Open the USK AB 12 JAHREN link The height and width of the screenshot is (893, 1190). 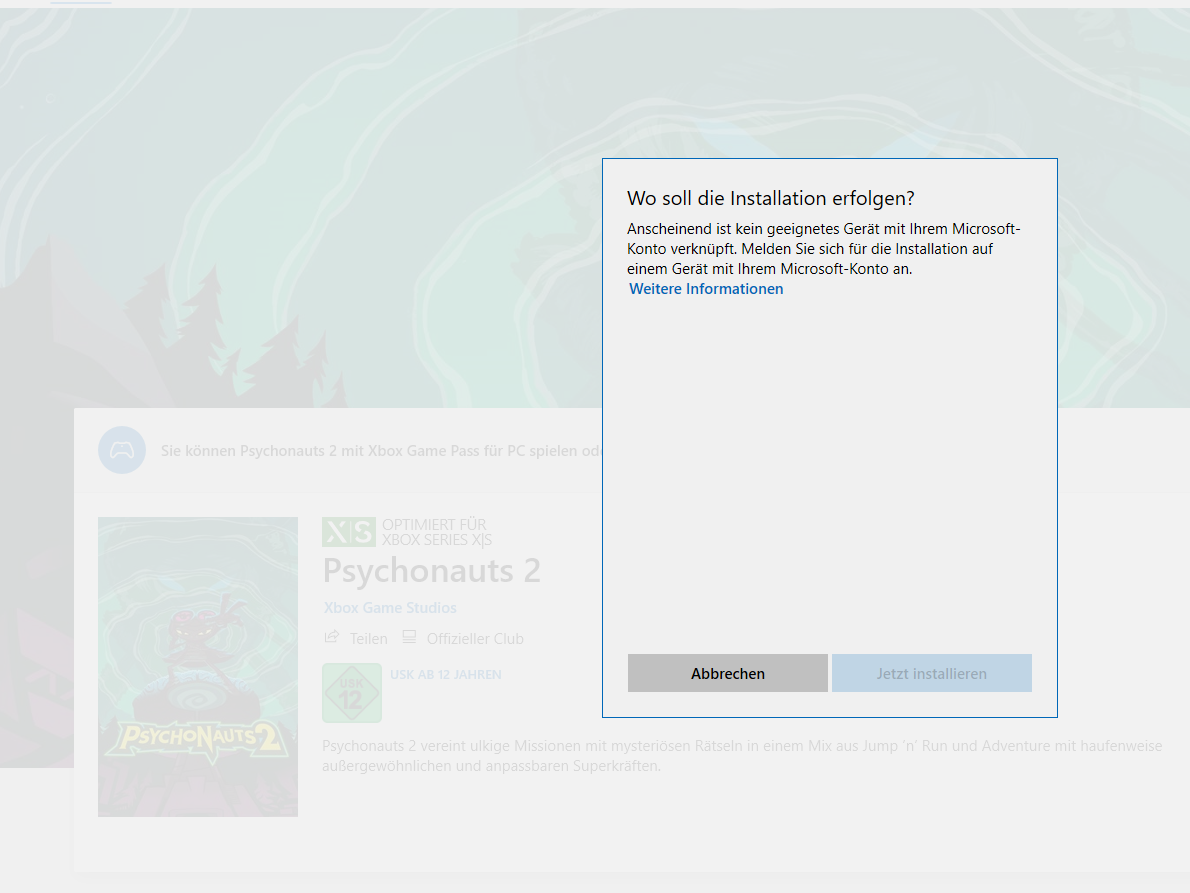coord(445,674)
